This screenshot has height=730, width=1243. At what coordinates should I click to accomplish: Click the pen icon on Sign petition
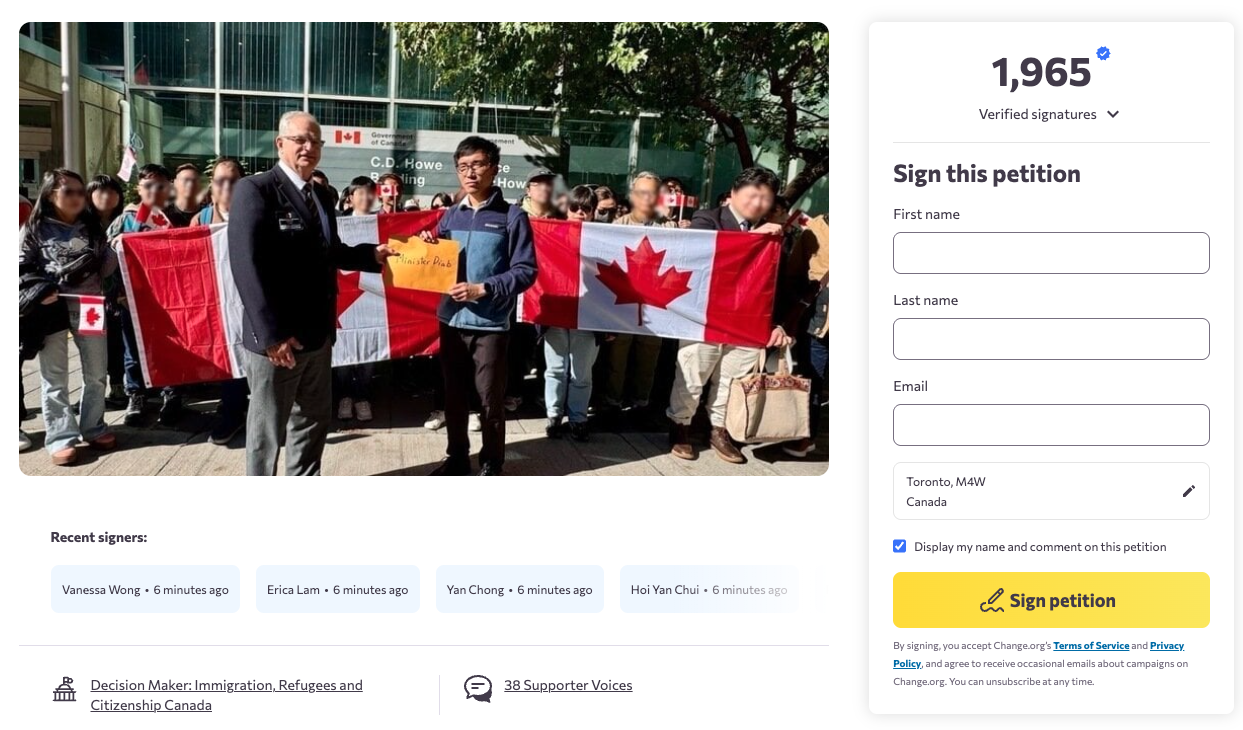tap(991, 601)
